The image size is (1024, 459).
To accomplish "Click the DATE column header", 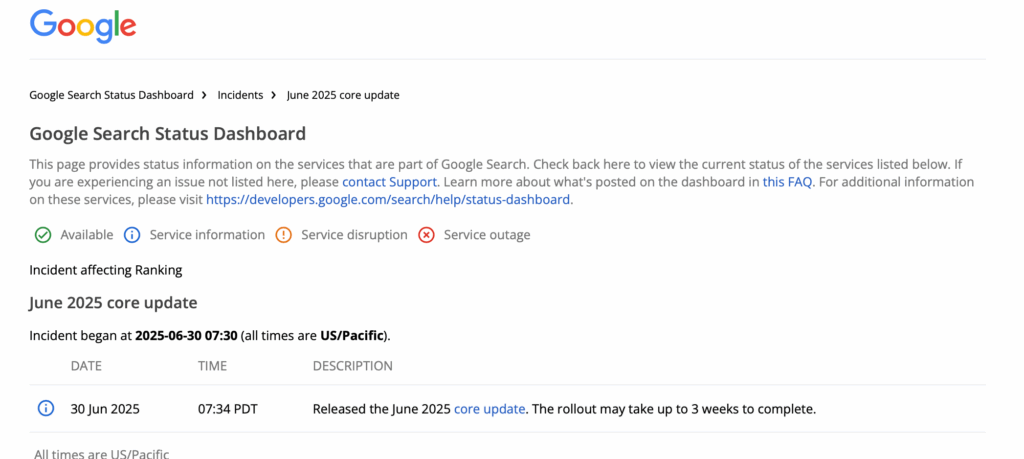I will click(x=86, y=366).
